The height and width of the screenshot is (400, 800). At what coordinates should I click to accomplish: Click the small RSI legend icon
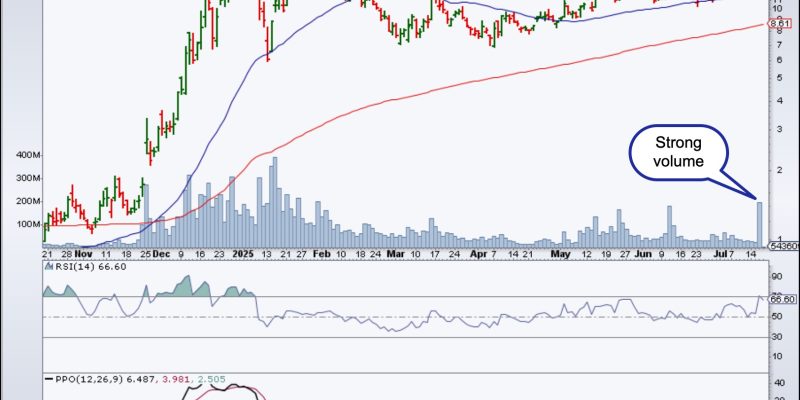coord(48,267)
